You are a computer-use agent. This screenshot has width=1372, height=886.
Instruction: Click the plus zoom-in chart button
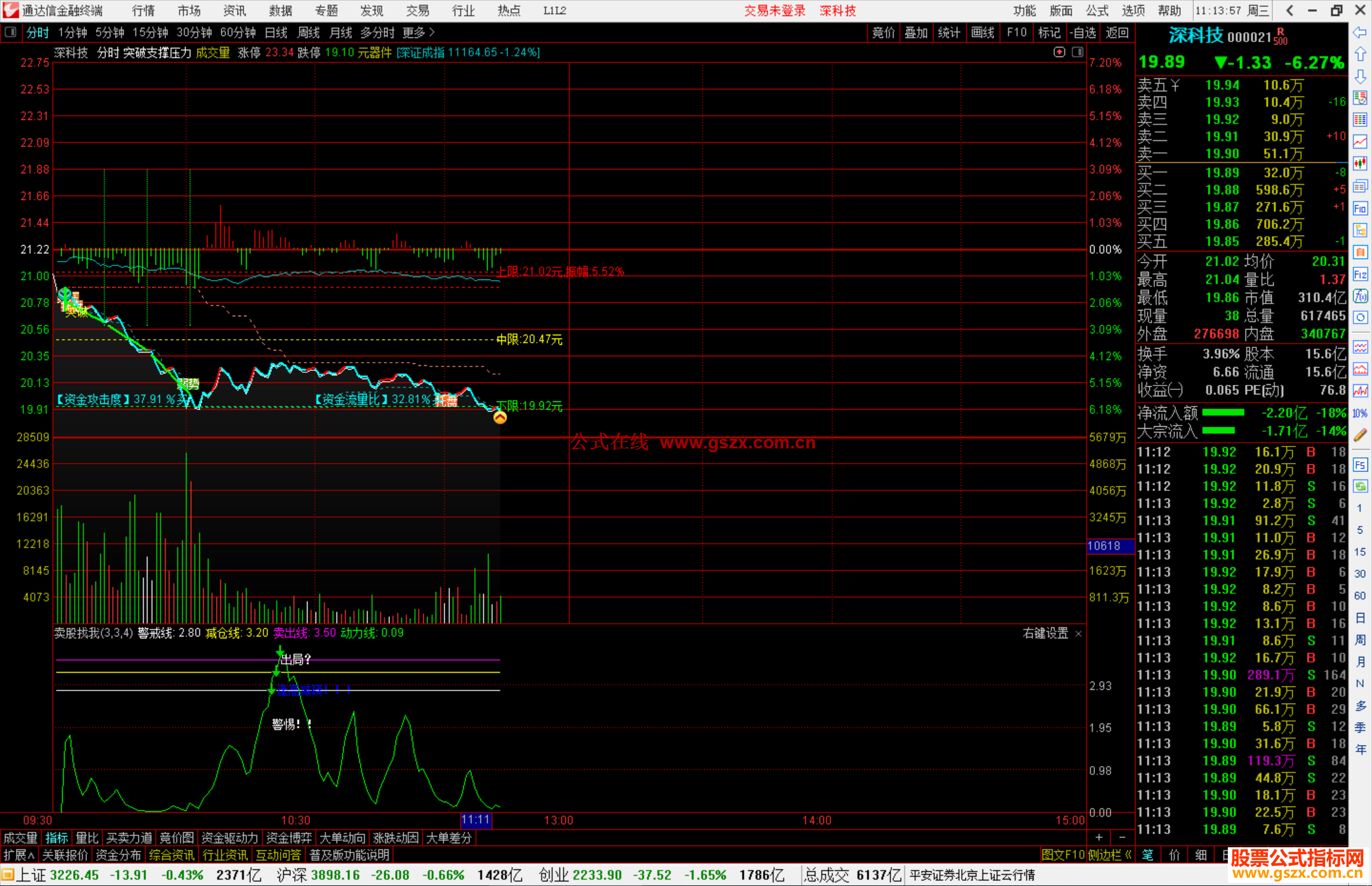[x=1099, y=838]
